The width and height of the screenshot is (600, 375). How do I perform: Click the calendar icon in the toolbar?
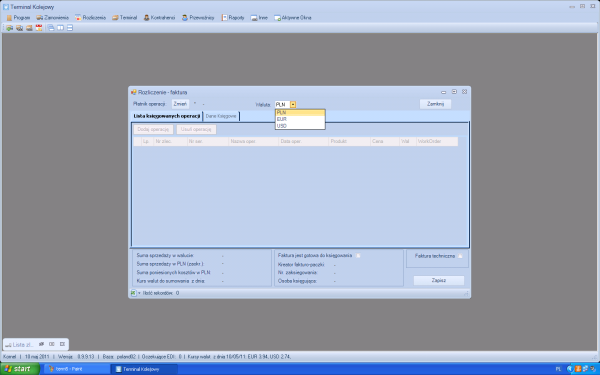click(39, 28)
